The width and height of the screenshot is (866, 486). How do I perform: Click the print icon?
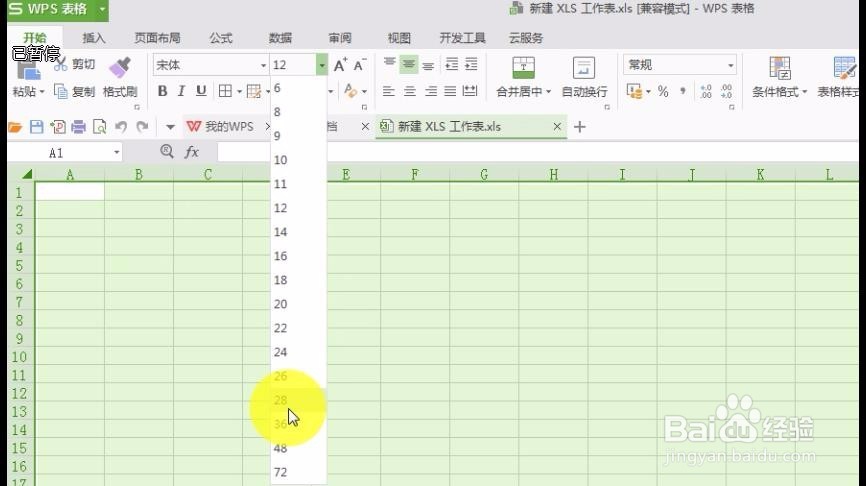click(x=78, y=127)
